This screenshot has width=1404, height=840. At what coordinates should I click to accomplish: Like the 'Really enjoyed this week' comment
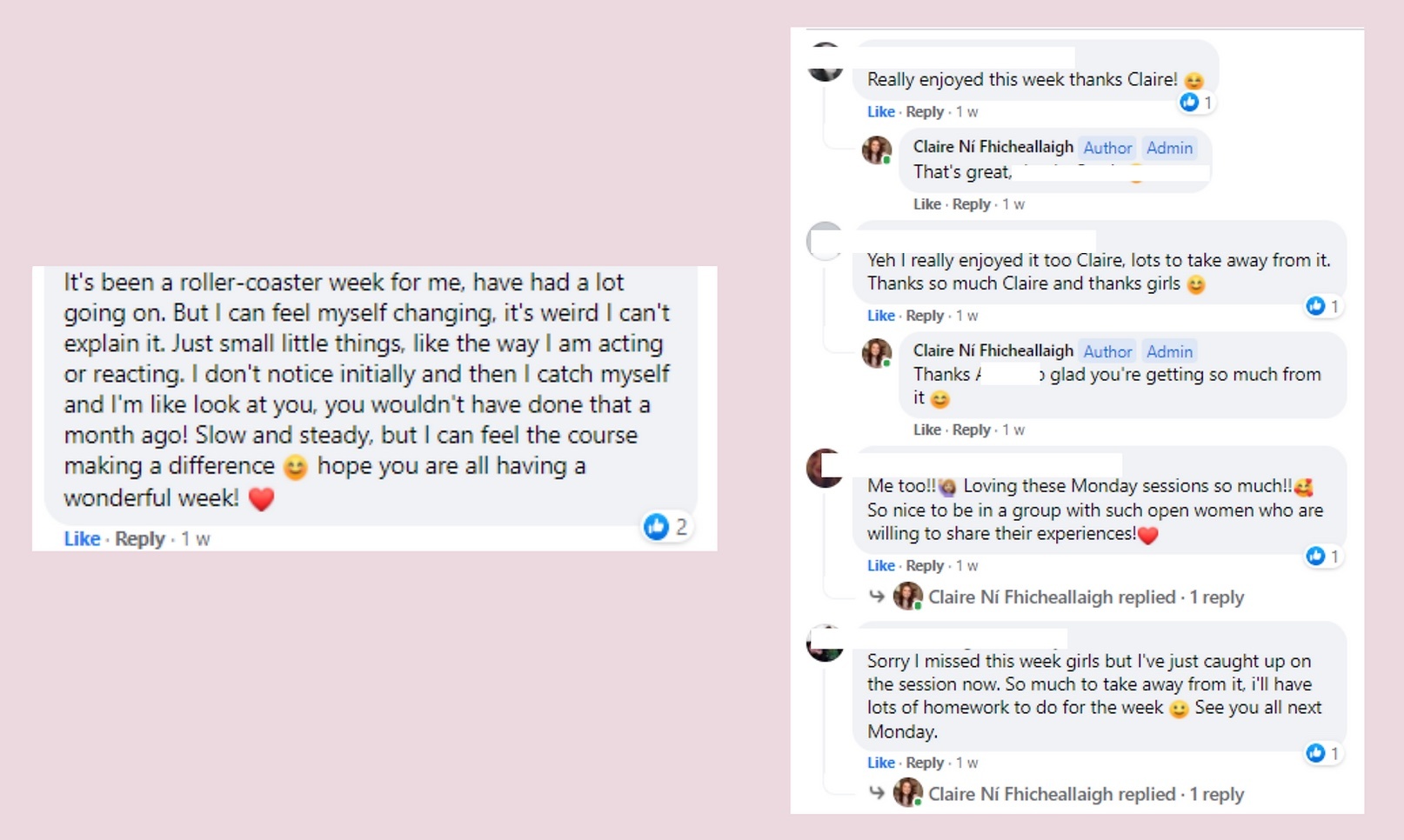coord(880,111)
